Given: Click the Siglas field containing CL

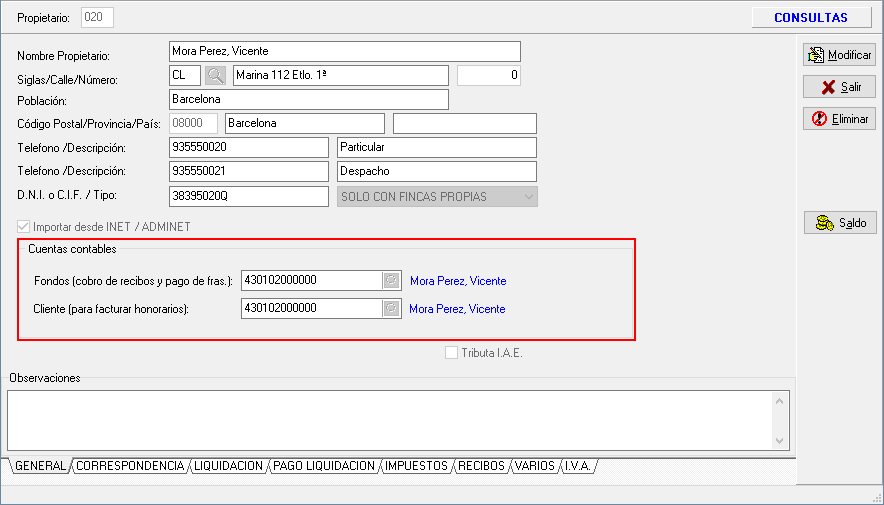Looking at the screenshot, I should click(x=185, y=75).
